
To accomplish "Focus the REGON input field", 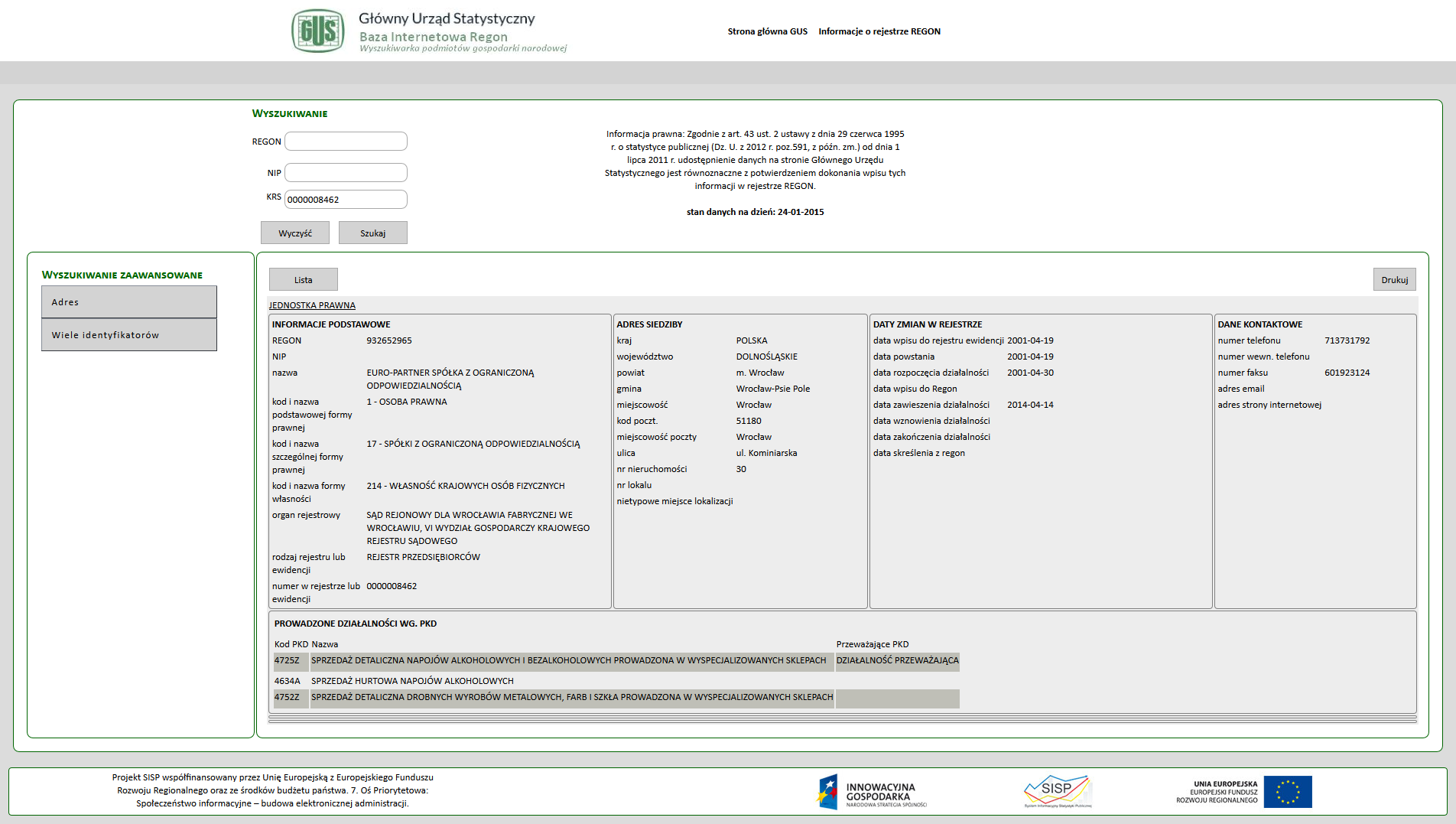I will coord(346,142).
